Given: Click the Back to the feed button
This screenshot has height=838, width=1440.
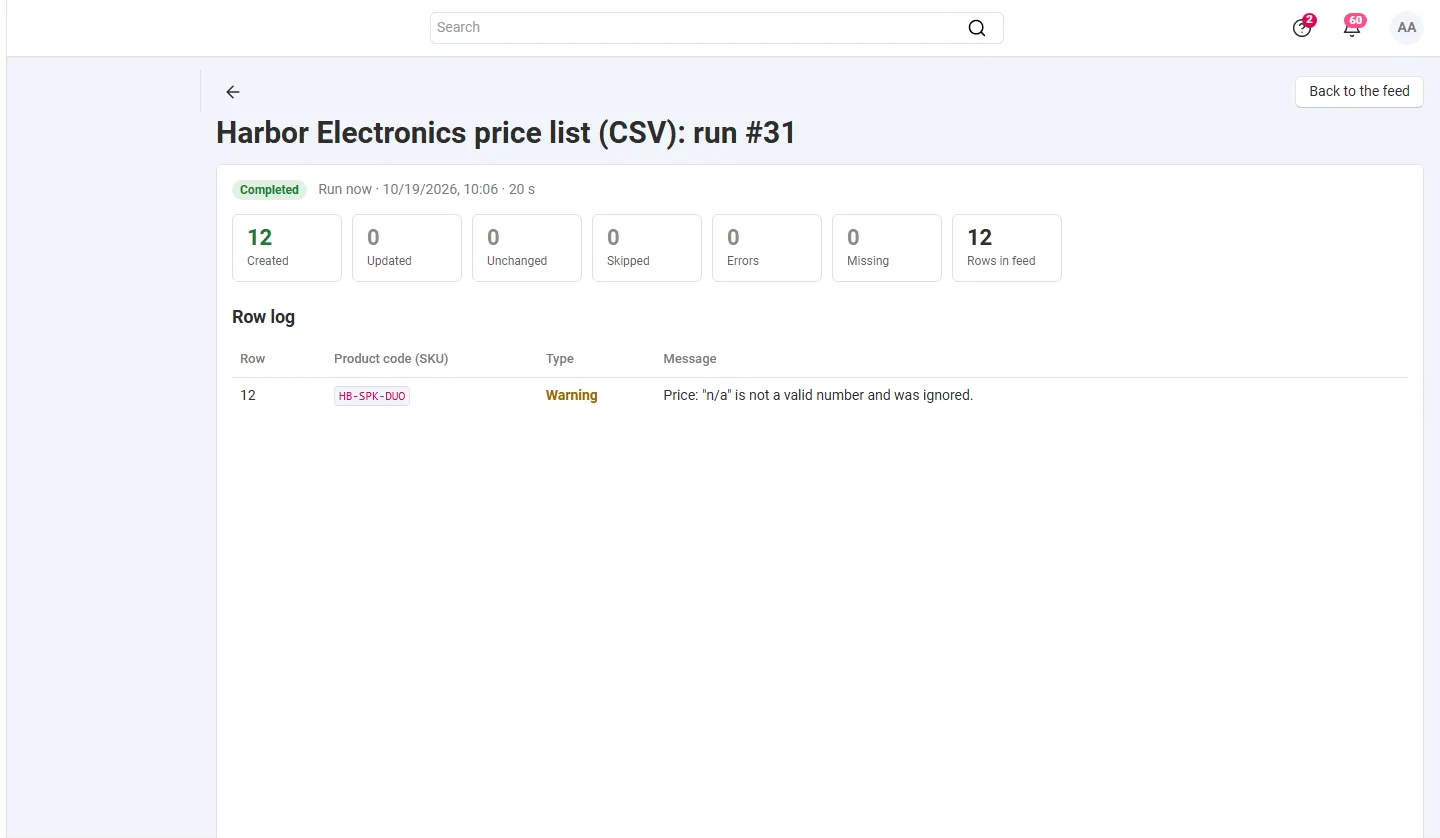Looking at the screenshot, I should (x=1359, y=91).
